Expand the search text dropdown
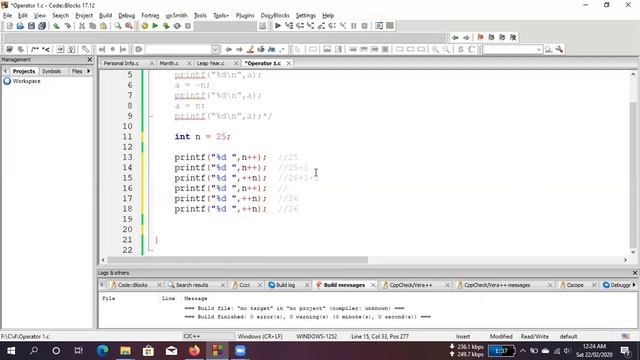Viewport: 640px width, 360px height. click(x=539, y=49)
